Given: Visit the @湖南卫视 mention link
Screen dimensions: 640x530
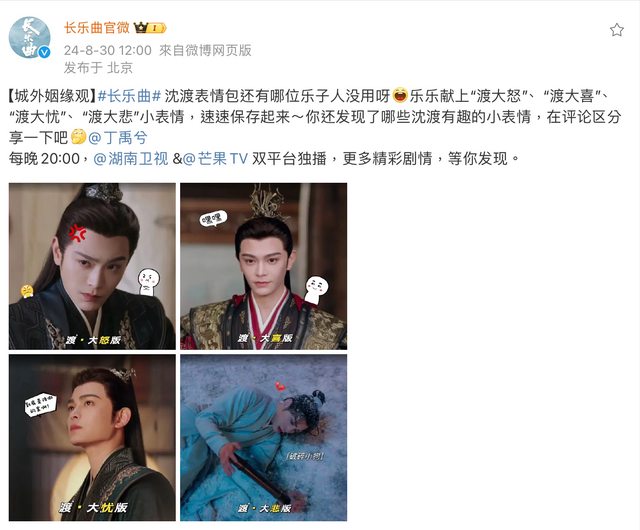Looking at the screenshot, I should [131, 158].
